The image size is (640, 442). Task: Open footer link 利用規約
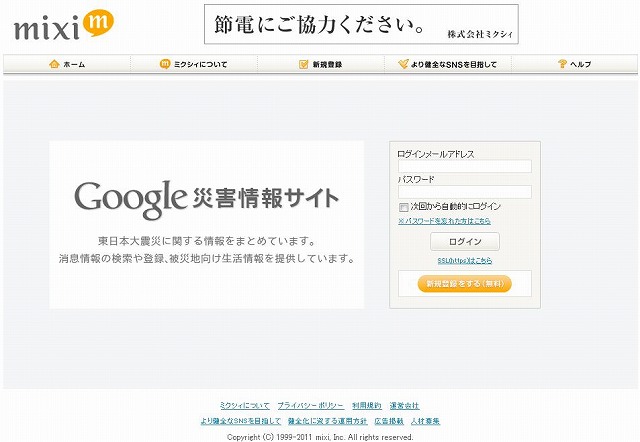pos(367,406)
